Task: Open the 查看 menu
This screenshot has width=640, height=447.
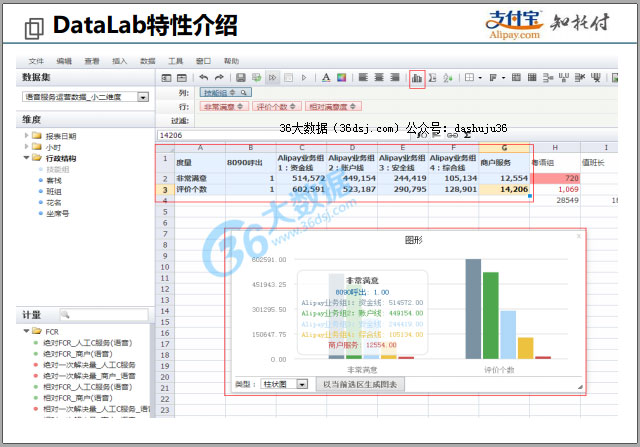Action: (92, 61)
